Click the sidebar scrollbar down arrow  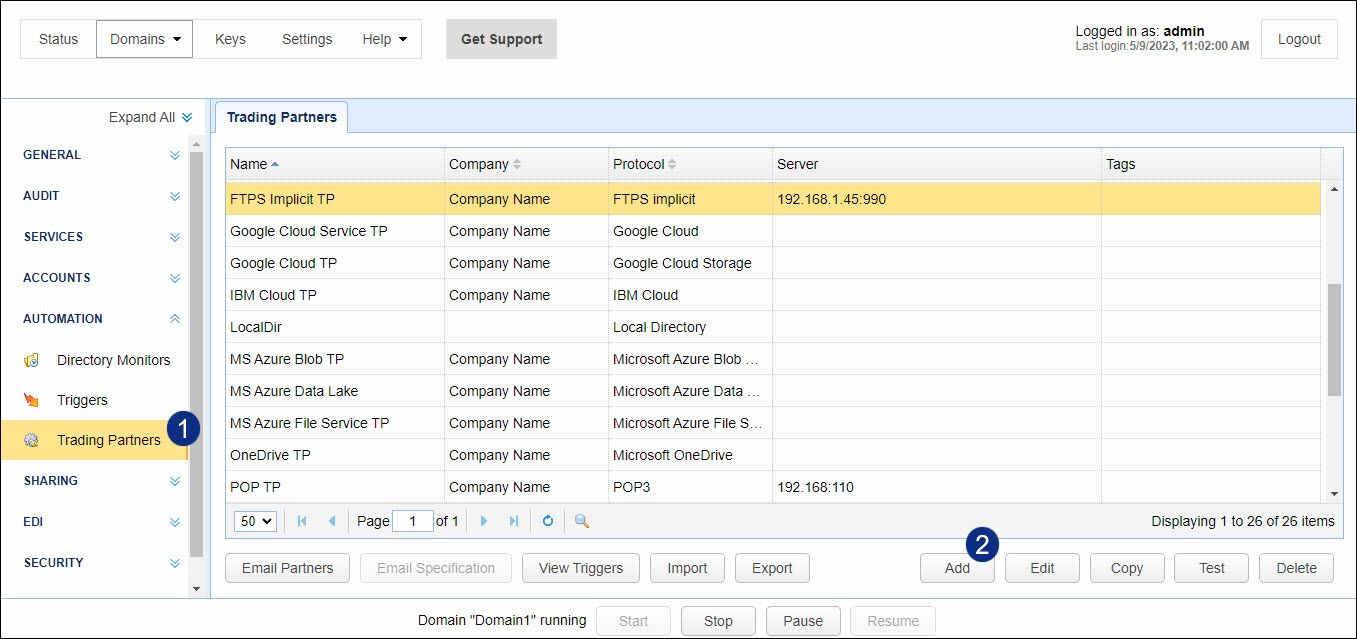pyautogui.click(x=196, y=589)
